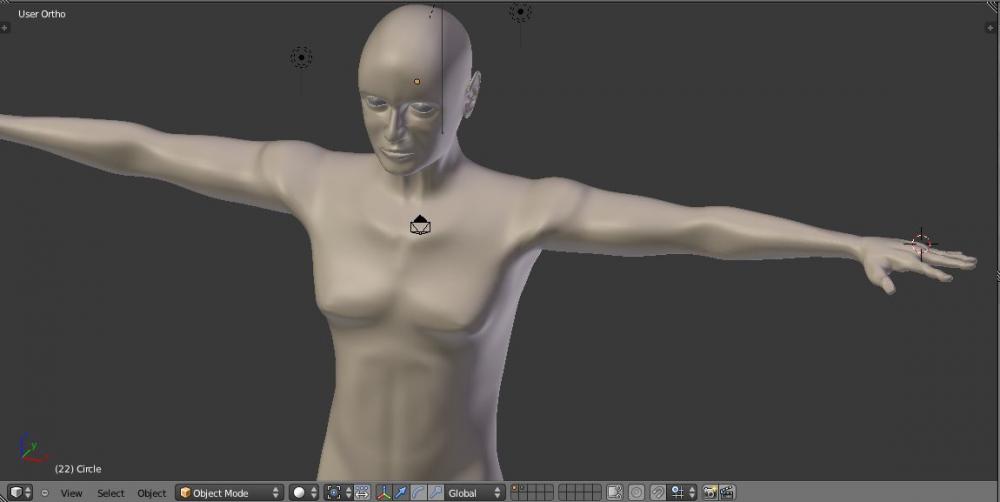
Task: Click the OpenGL render image camera icon
Action: point(710,492)
